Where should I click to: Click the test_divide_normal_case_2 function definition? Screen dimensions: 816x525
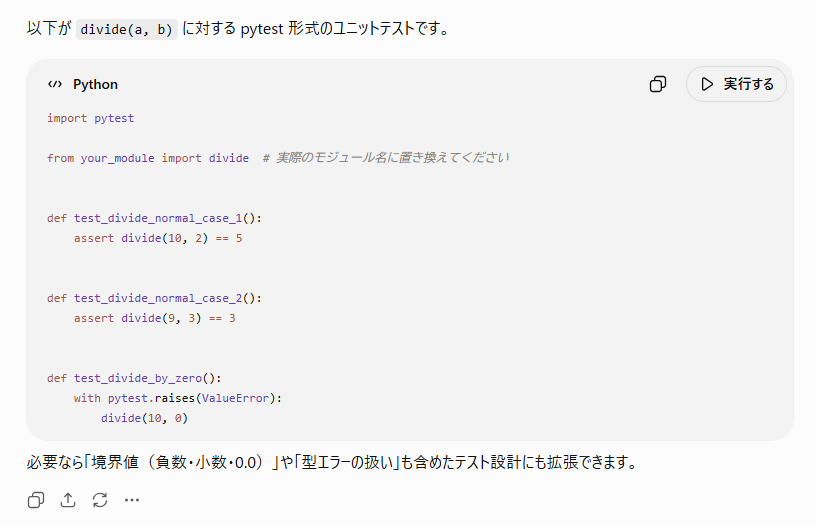[x=155, y=298]
